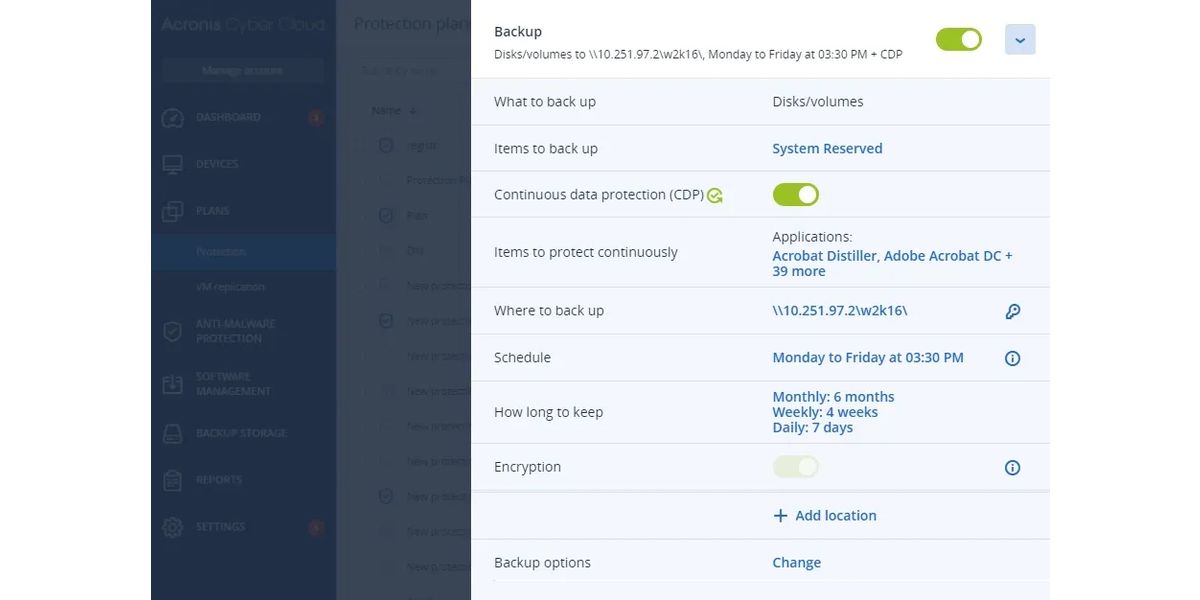
Task: Click the Software Management icon
Action: [x=173, y=384]
